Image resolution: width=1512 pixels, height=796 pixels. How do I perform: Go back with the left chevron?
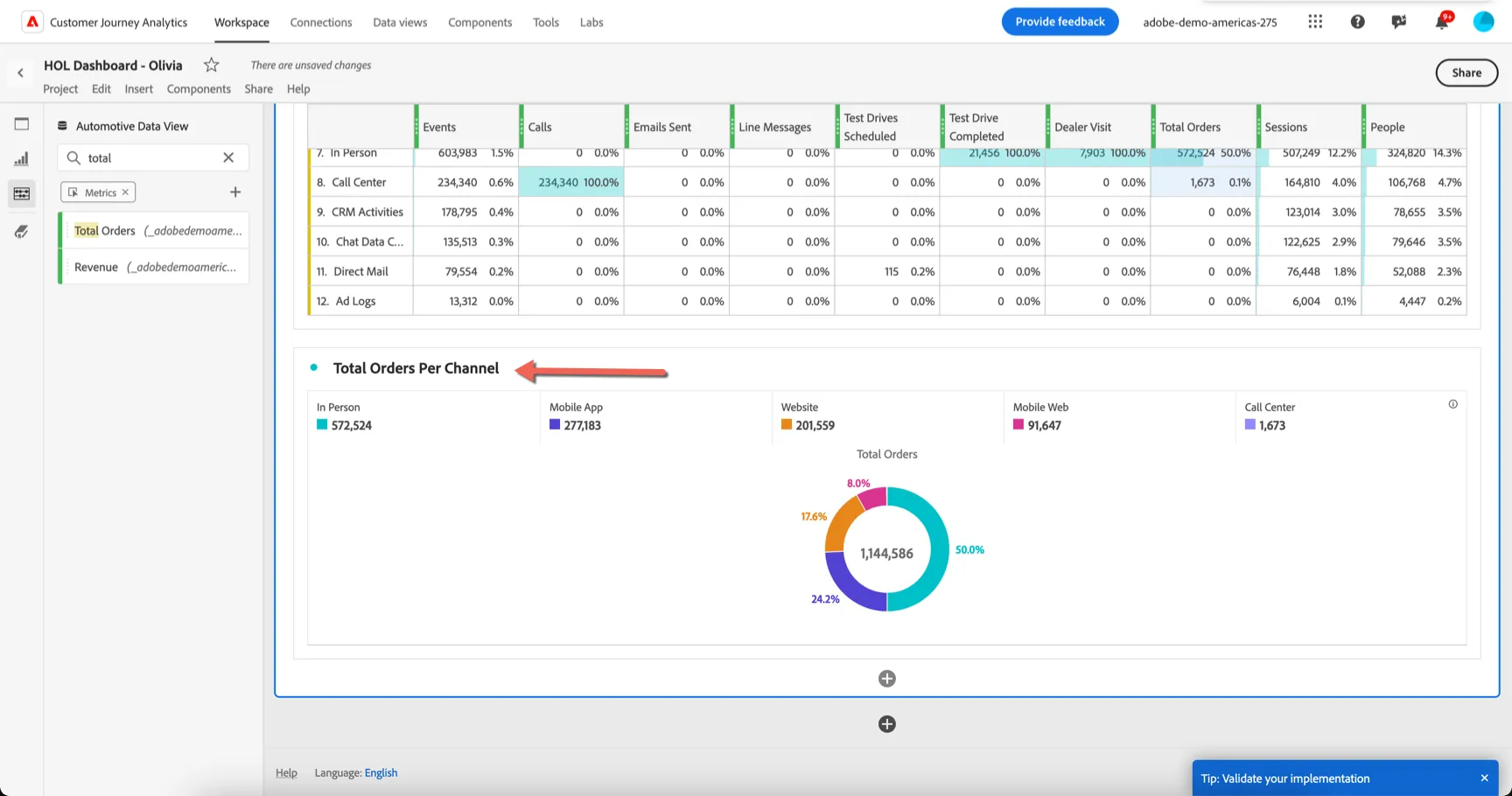(x=21, y=73)
